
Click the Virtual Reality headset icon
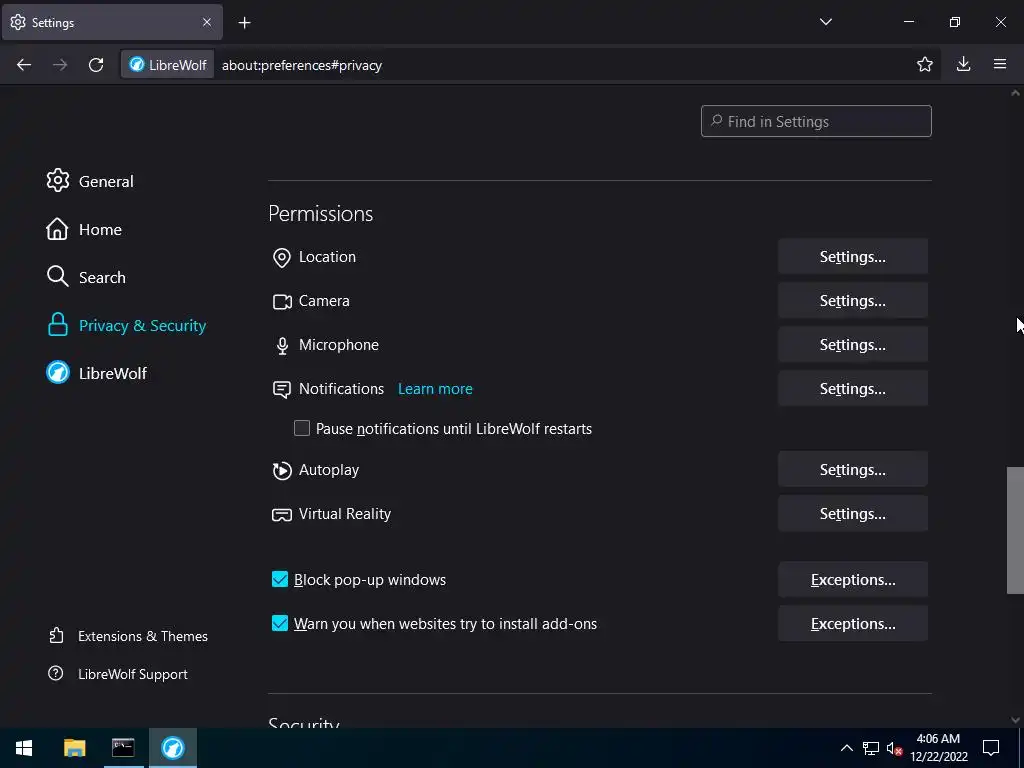pyautogui.click(x=281, y=515)
